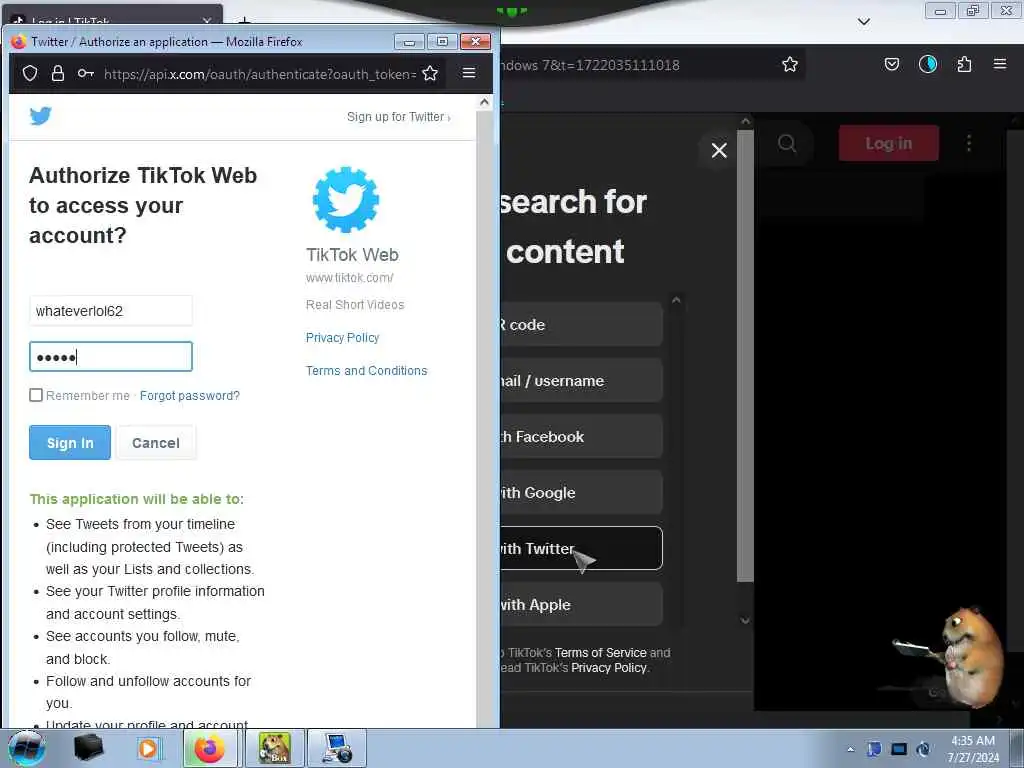1024x768 pixels.
Task: Open the black box taskbar application
Action: (88, 748)
